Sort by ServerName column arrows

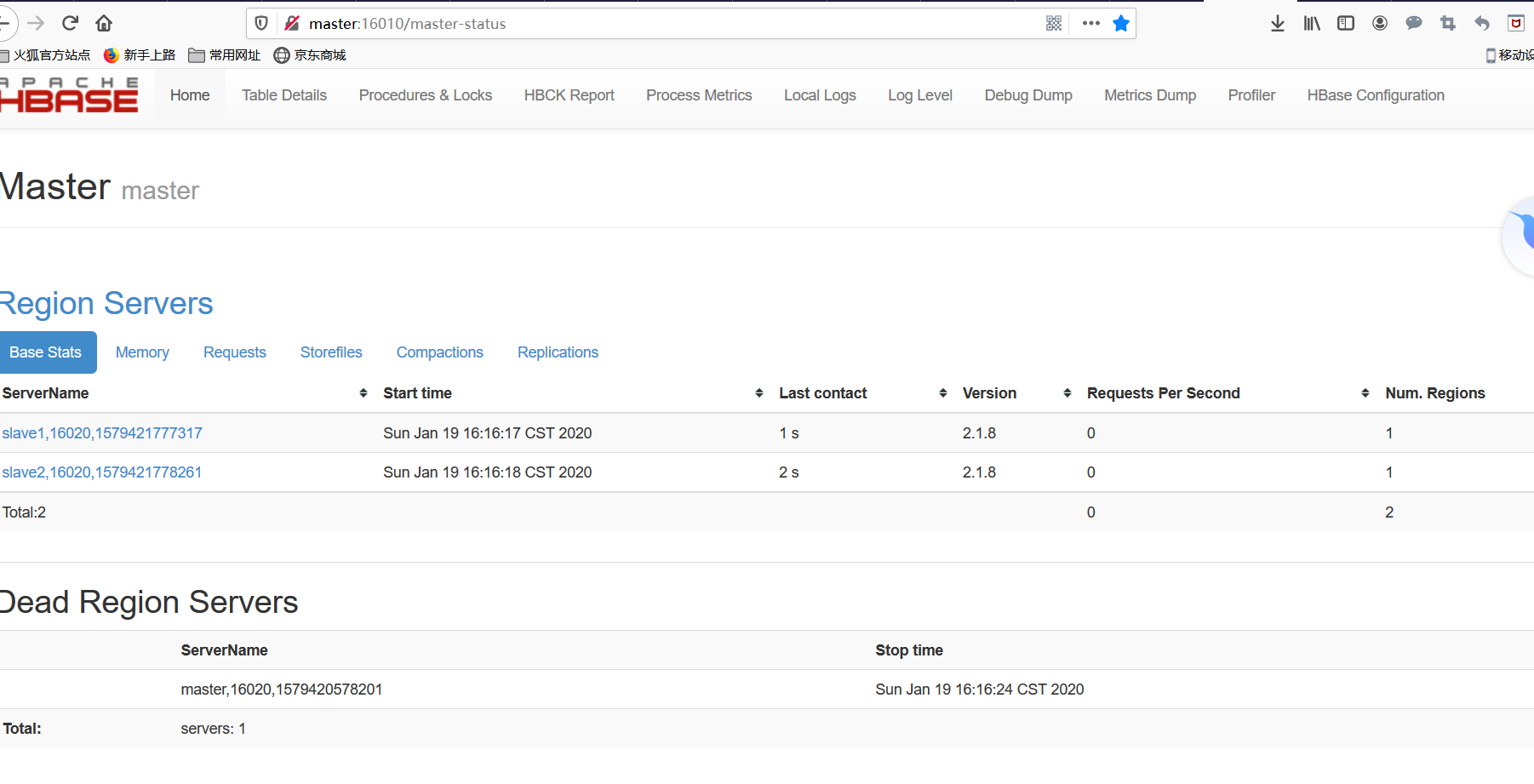pos(363,393)
